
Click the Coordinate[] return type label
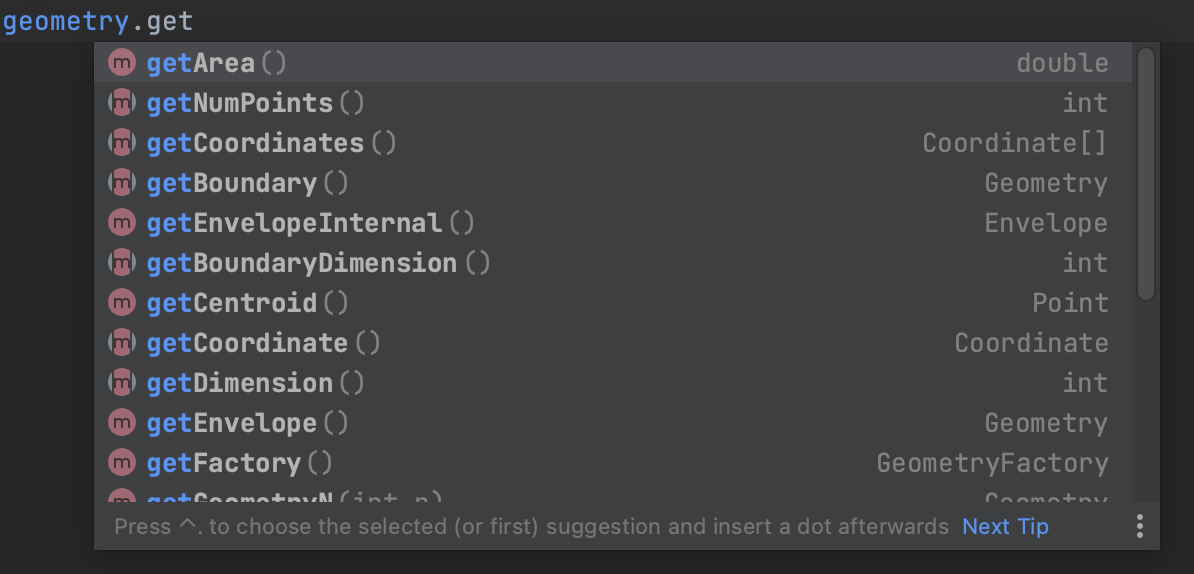pyautogui.click(x=1015, y=142)
